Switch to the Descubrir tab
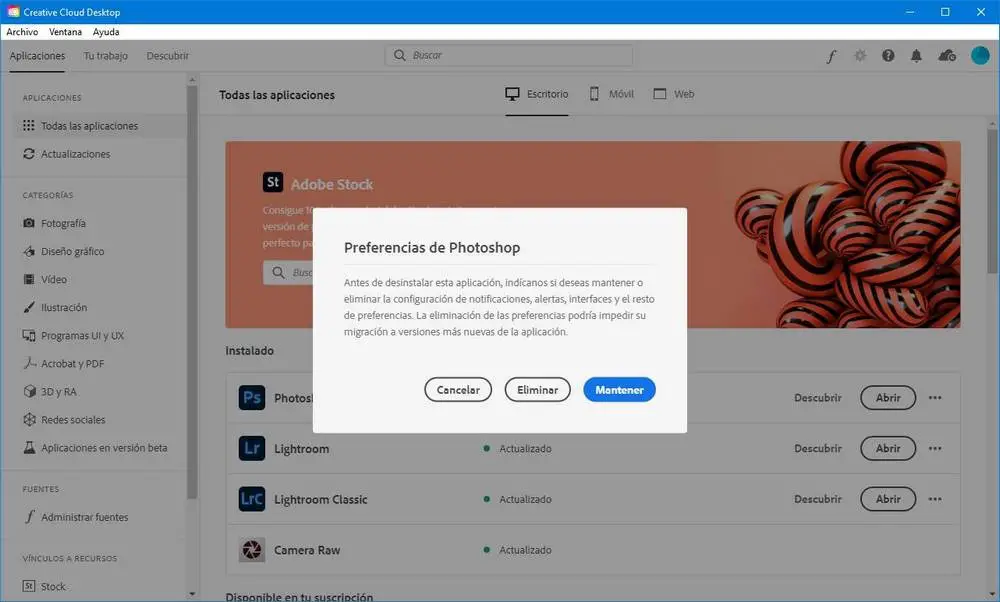1000x602 pixels. (168, 56)
